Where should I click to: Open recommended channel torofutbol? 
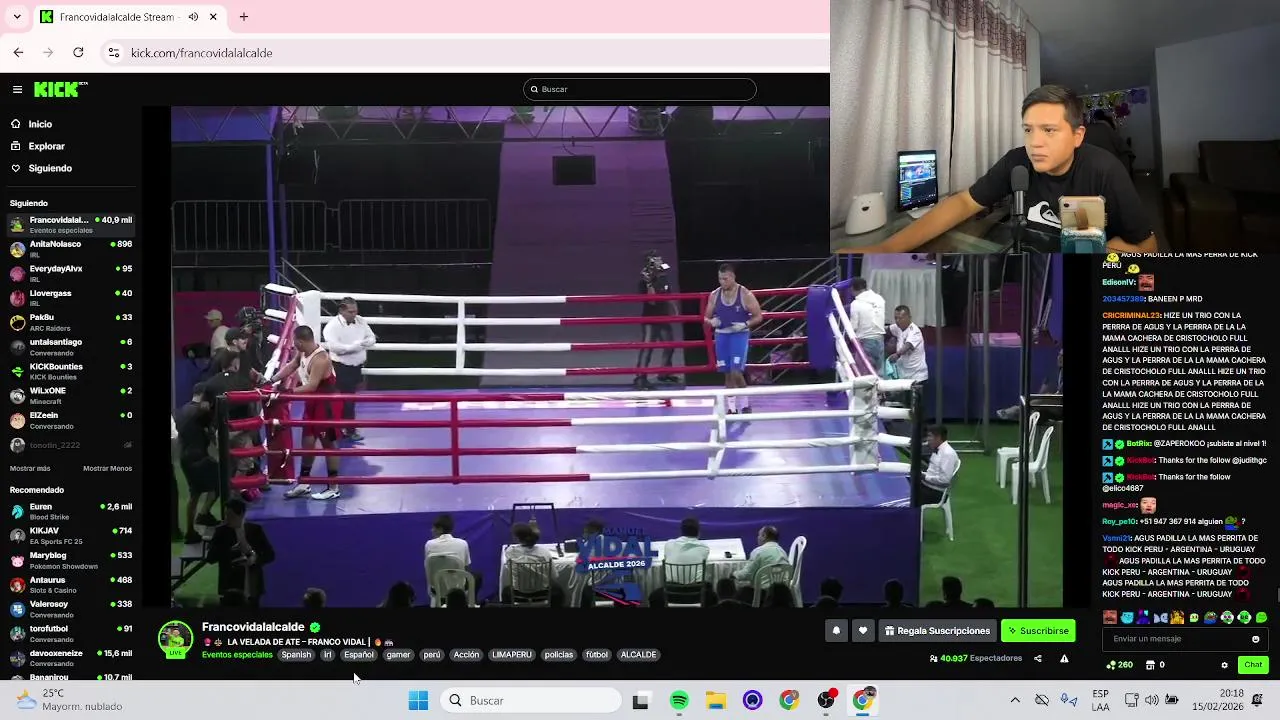point(70,633)
